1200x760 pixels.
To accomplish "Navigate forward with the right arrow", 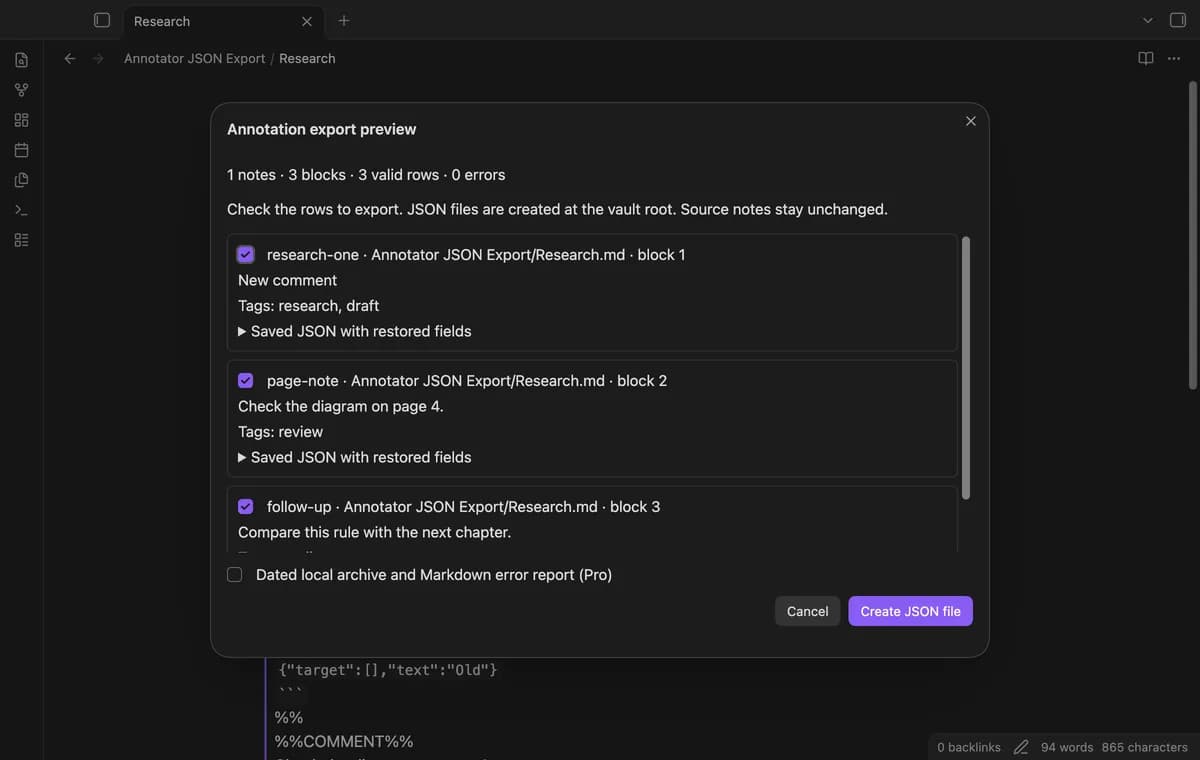I will (98, 58).
